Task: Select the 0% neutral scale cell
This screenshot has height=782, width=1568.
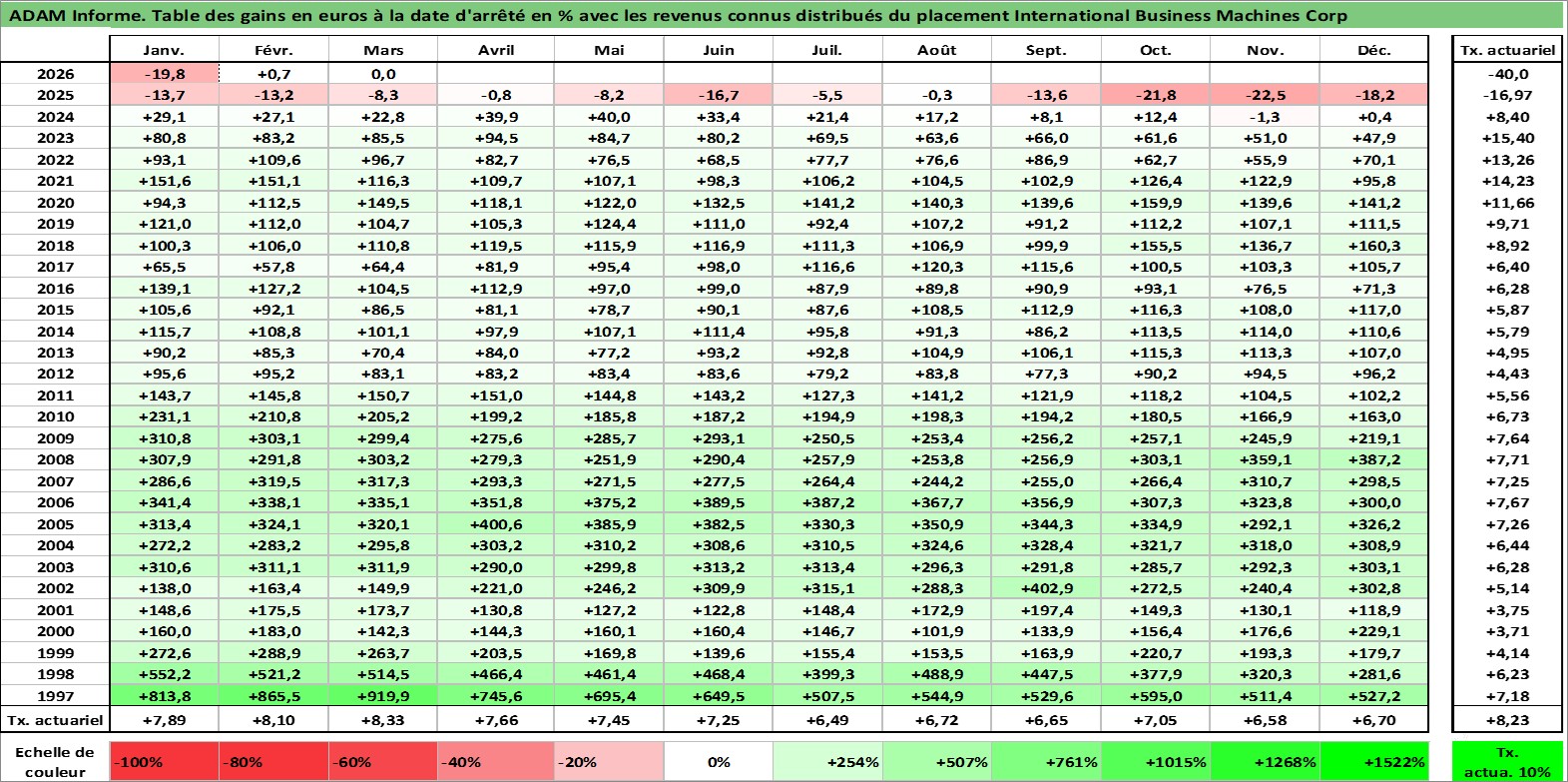Action: (x=718, y=761)
